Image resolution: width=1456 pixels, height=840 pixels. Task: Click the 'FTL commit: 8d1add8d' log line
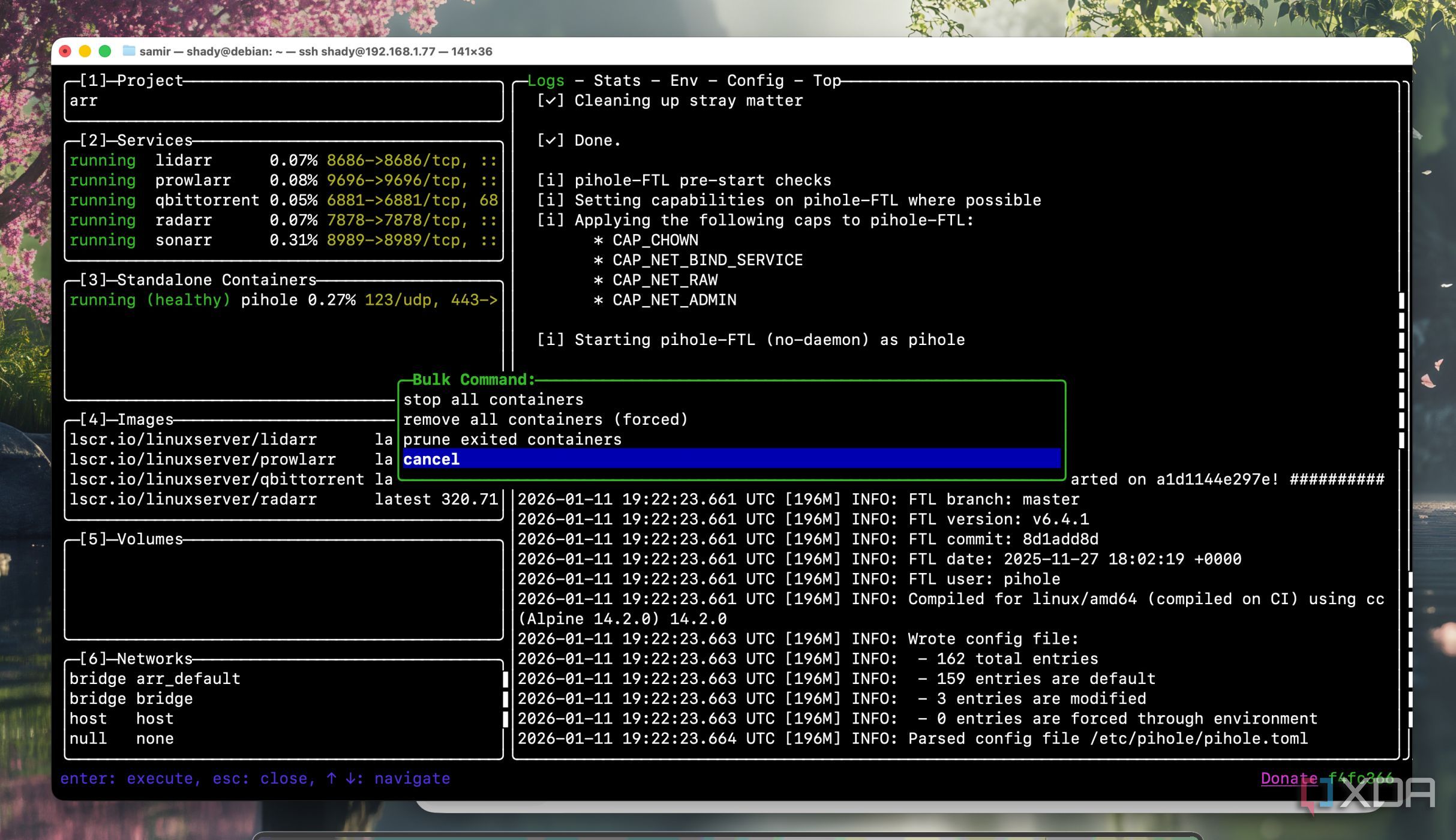pyautogui.click(x=807, y=539)
